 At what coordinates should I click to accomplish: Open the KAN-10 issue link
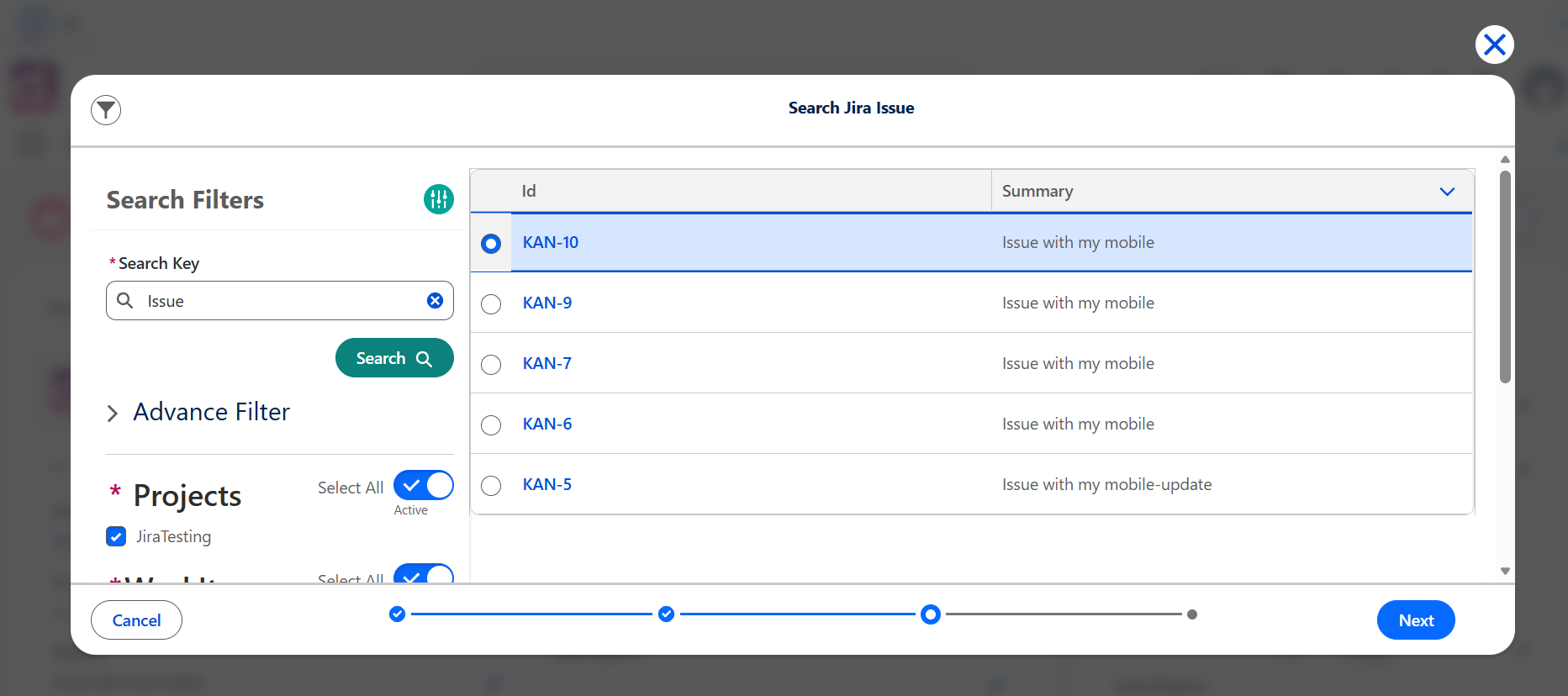[551, 242]
